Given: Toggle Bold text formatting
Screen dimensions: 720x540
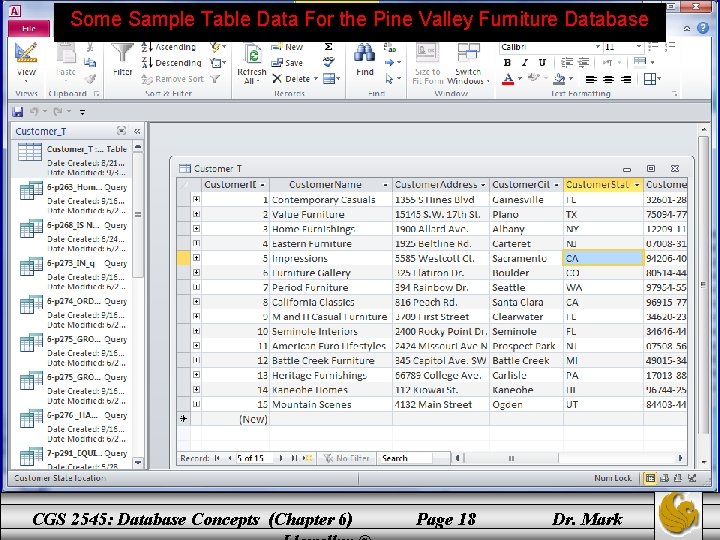Looking at the screenshot, I should click(x=507, y=62).
